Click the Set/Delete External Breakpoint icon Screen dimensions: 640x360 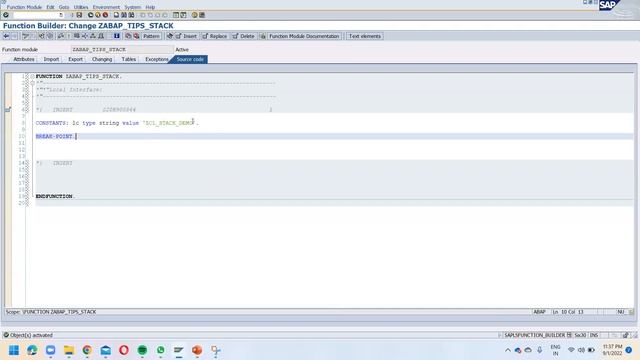(136, 36)
